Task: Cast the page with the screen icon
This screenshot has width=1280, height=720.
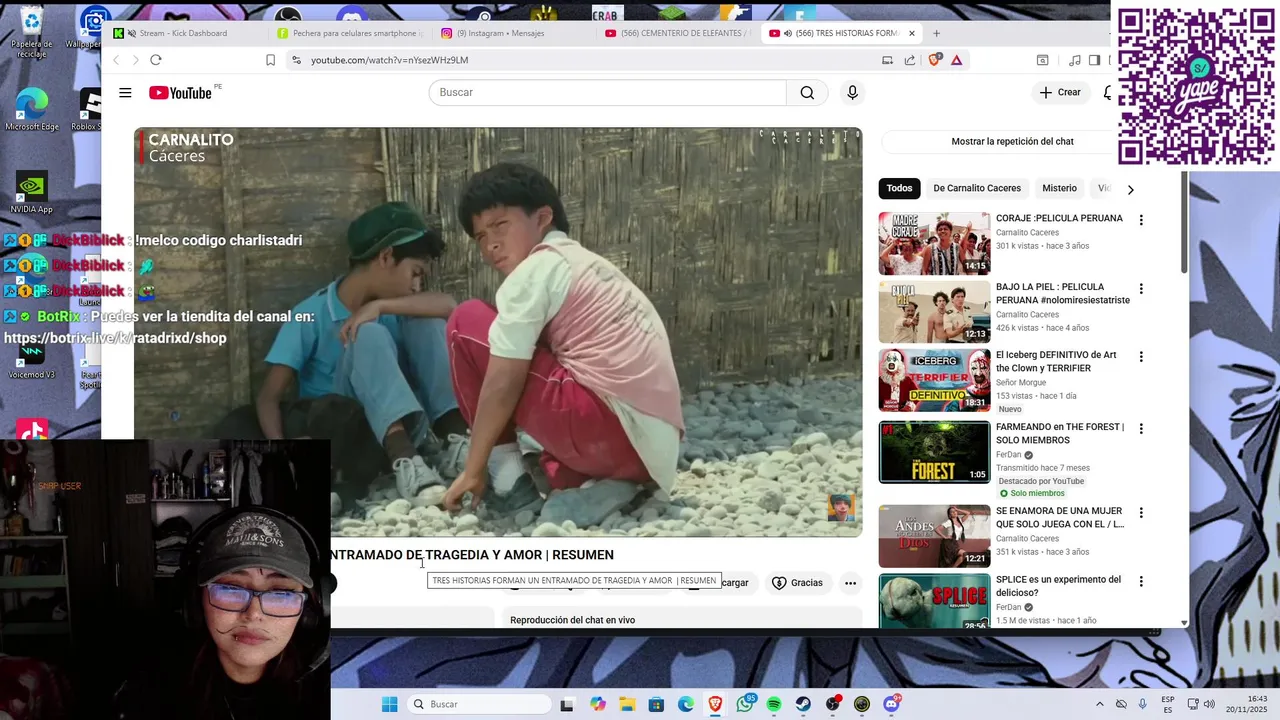Action: pos(887,60)
